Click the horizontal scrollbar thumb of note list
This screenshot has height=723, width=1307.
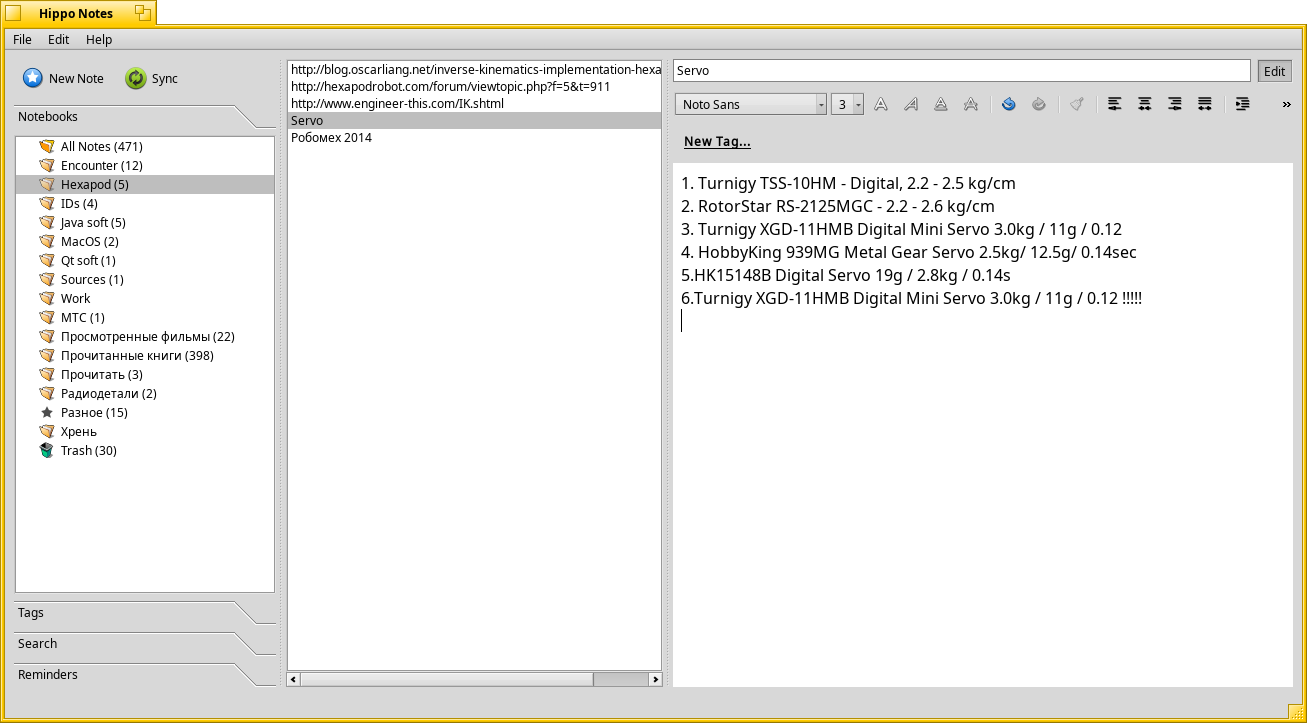[446, 679]
